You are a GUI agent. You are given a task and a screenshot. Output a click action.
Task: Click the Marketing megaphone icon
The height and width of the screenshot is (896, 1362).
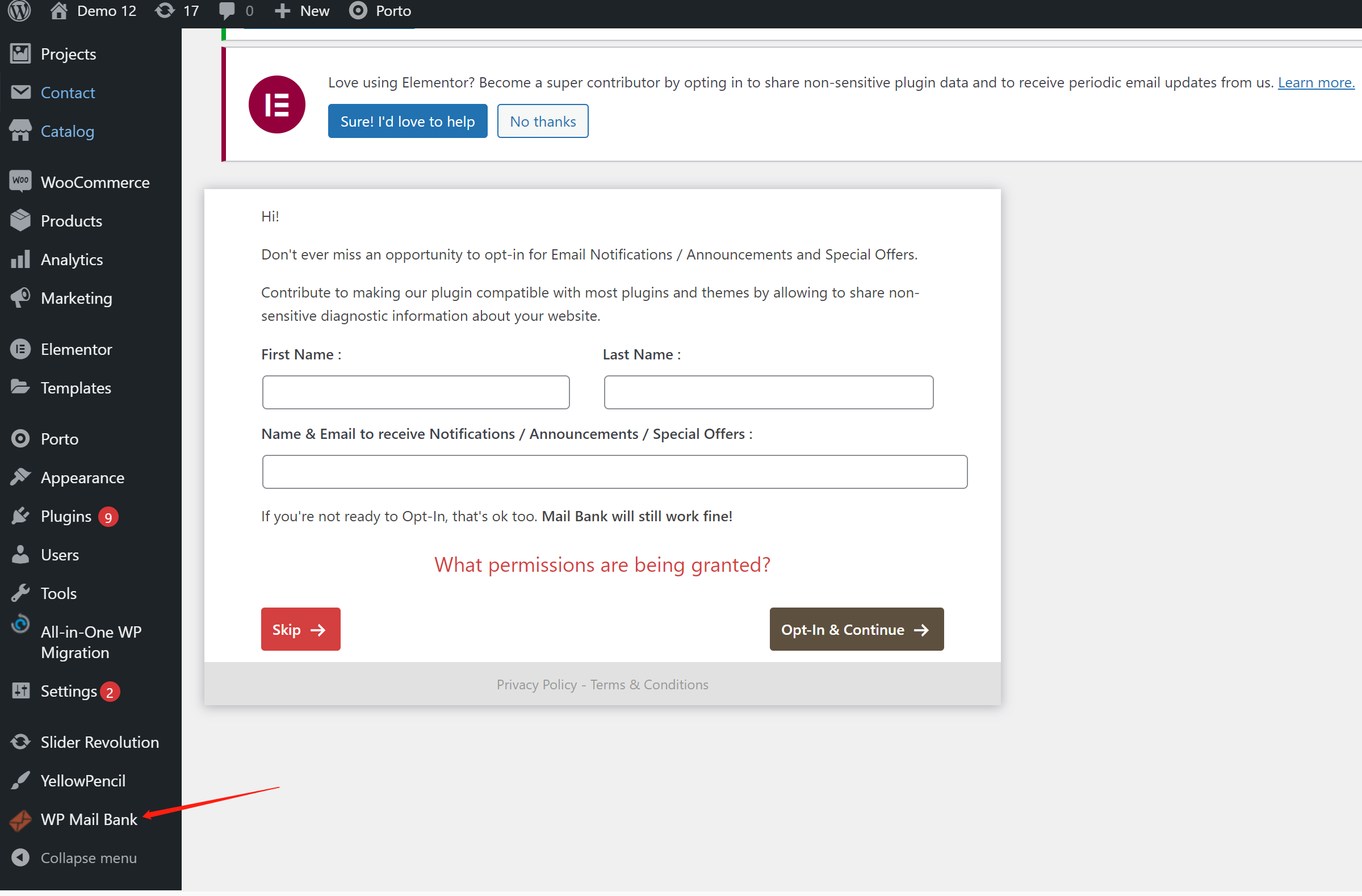coord(20,298)
